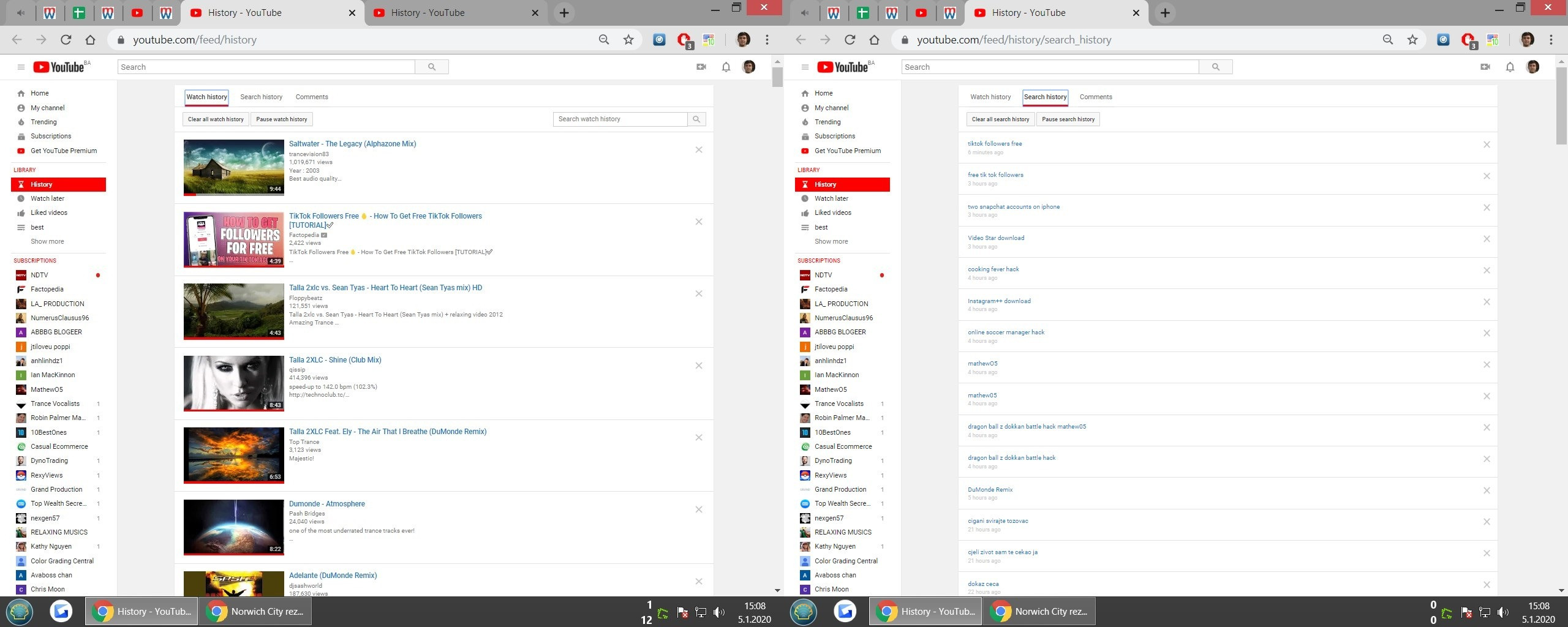Bookmark page with star in left browser
The image size is (1568, 627).
(628, 40)
